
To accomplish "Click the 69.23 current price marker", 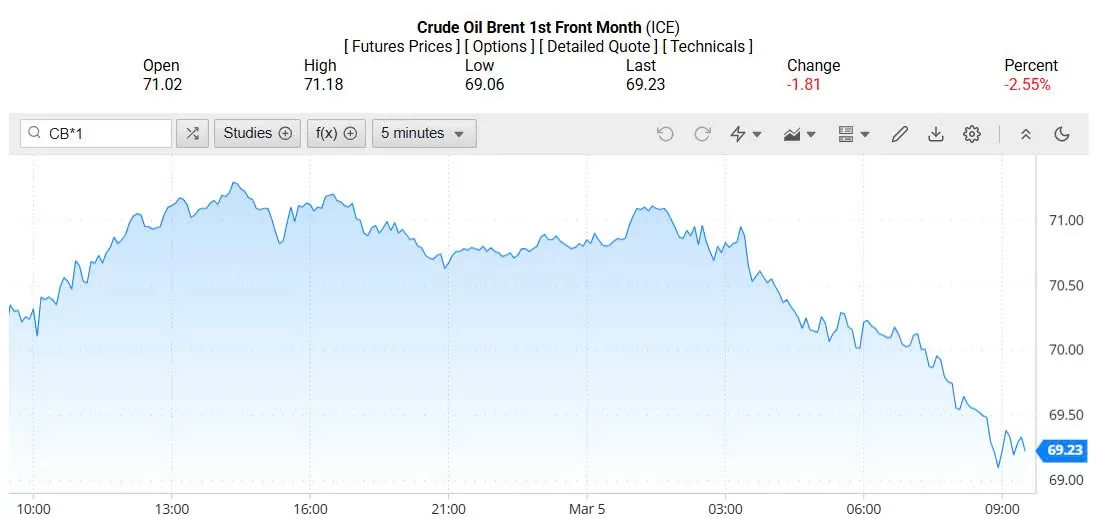I will (1064, 450).
